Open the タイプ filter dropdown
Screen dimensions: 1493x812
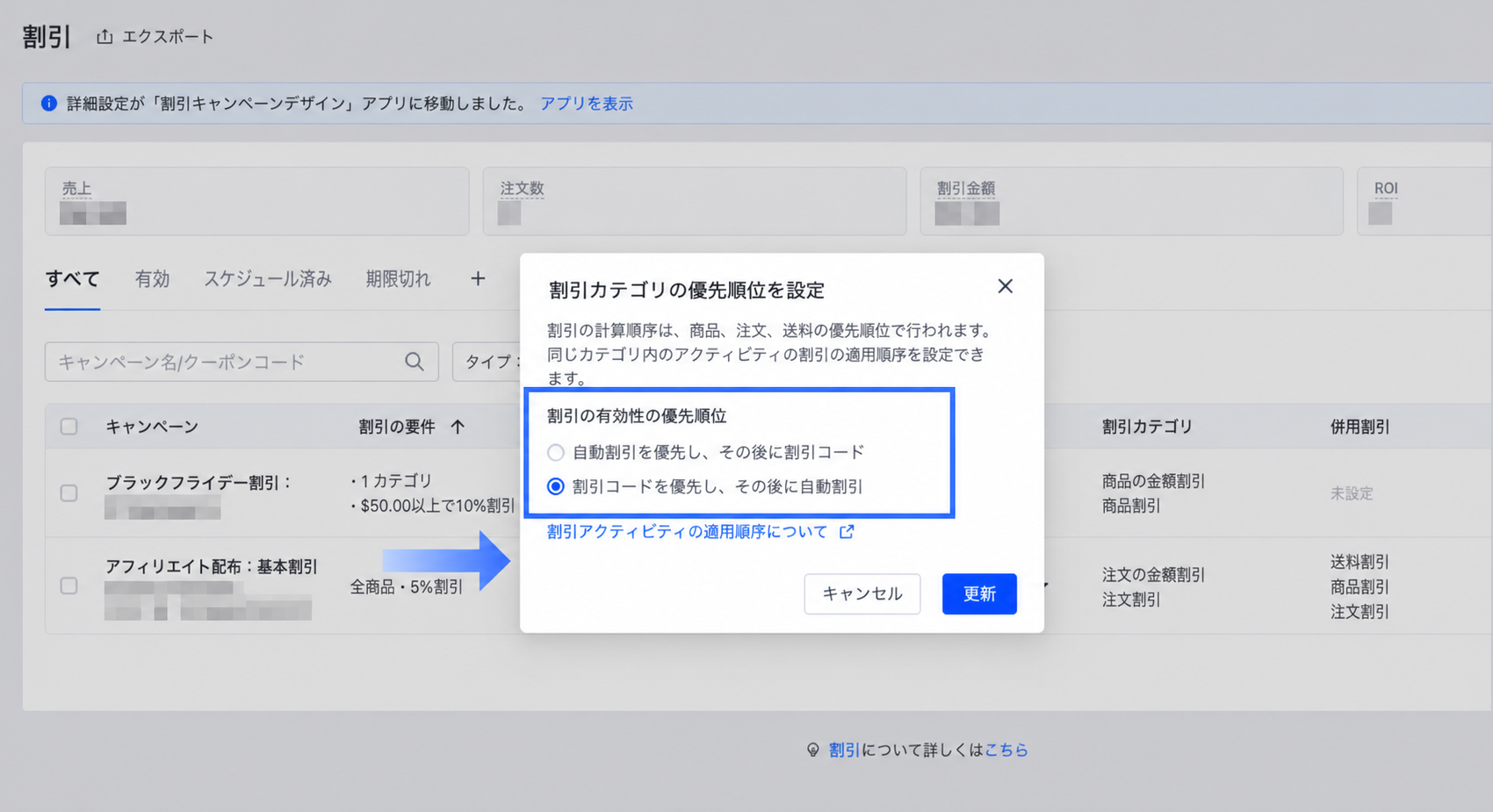click(x=488, y=362)
